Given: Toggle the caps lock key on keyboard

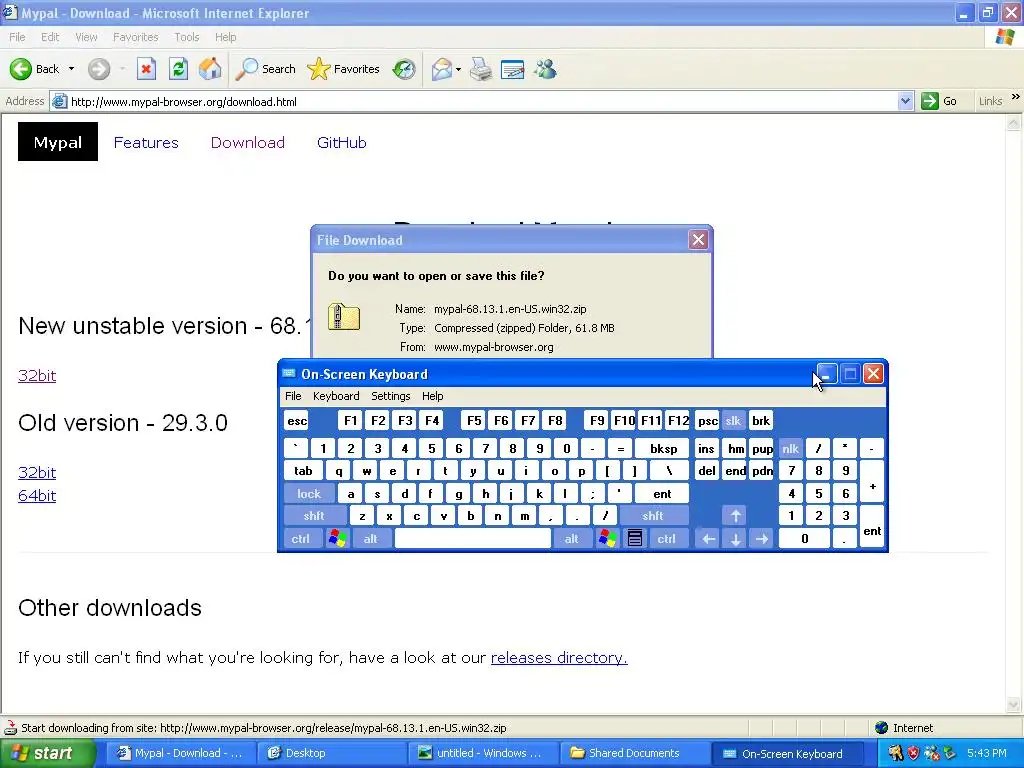Looking at the screenshot, I should coord(309,494).
